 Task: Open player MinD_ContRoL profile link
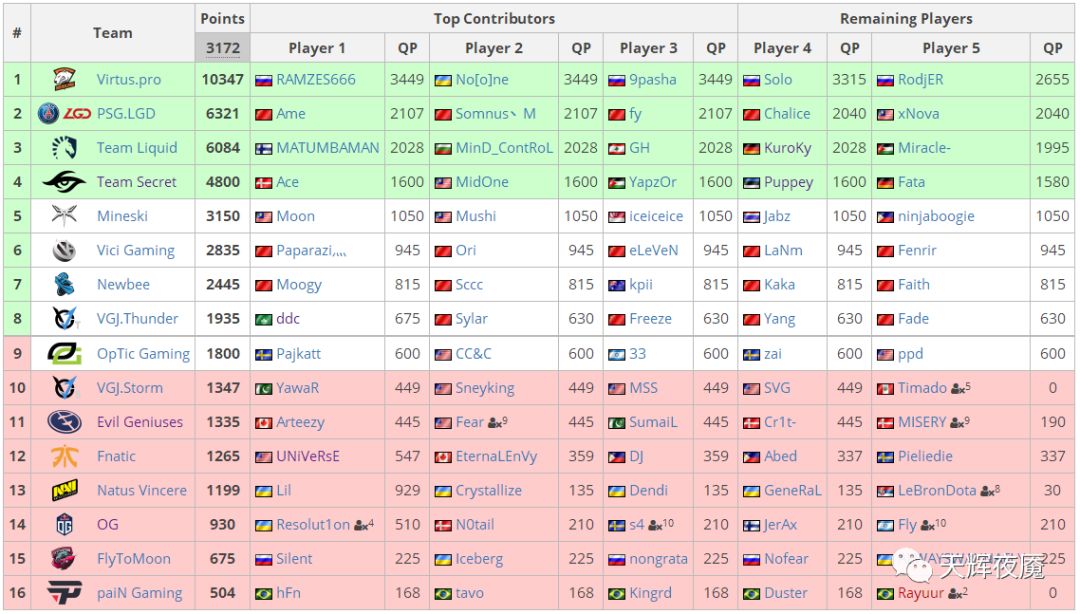(x=504, y=147)
